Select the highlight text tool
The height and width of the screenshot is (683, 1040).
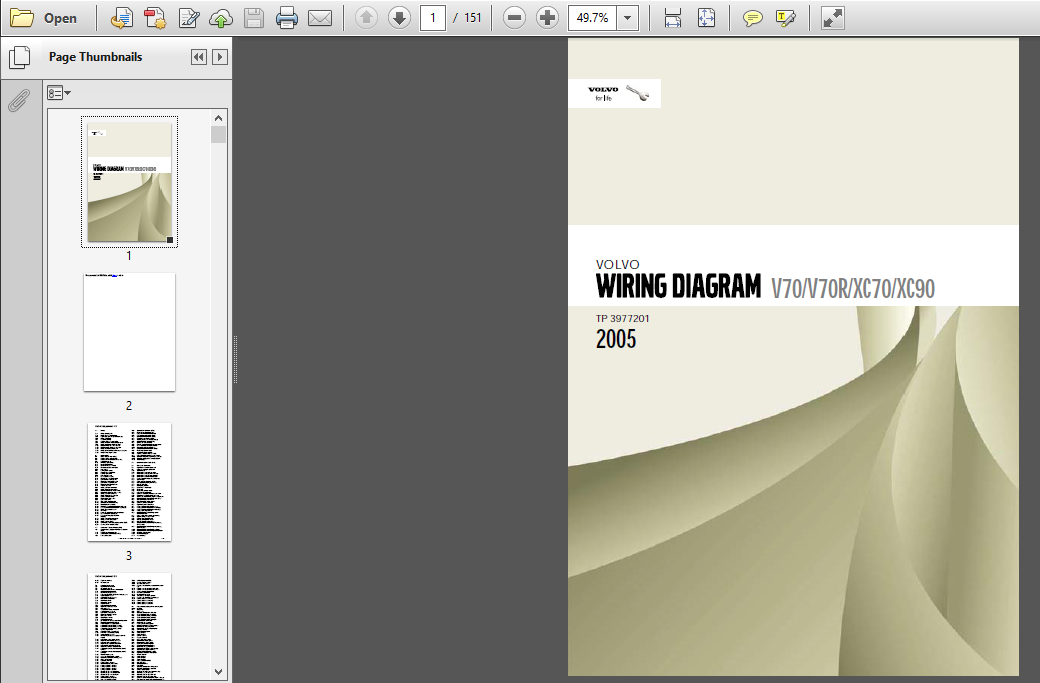tap(785, 18)
